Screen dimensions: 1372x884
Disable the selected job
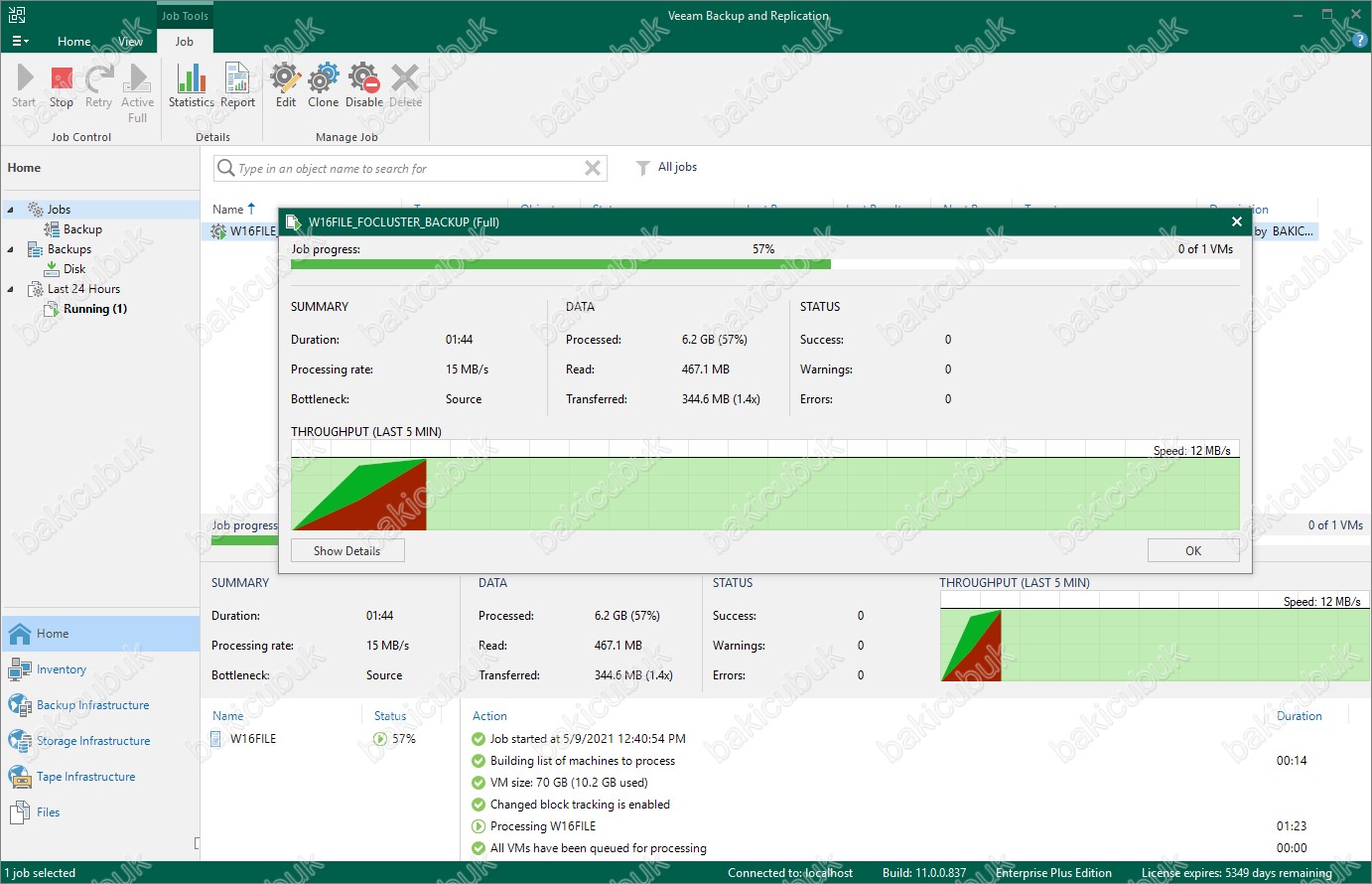pos(364,85)
